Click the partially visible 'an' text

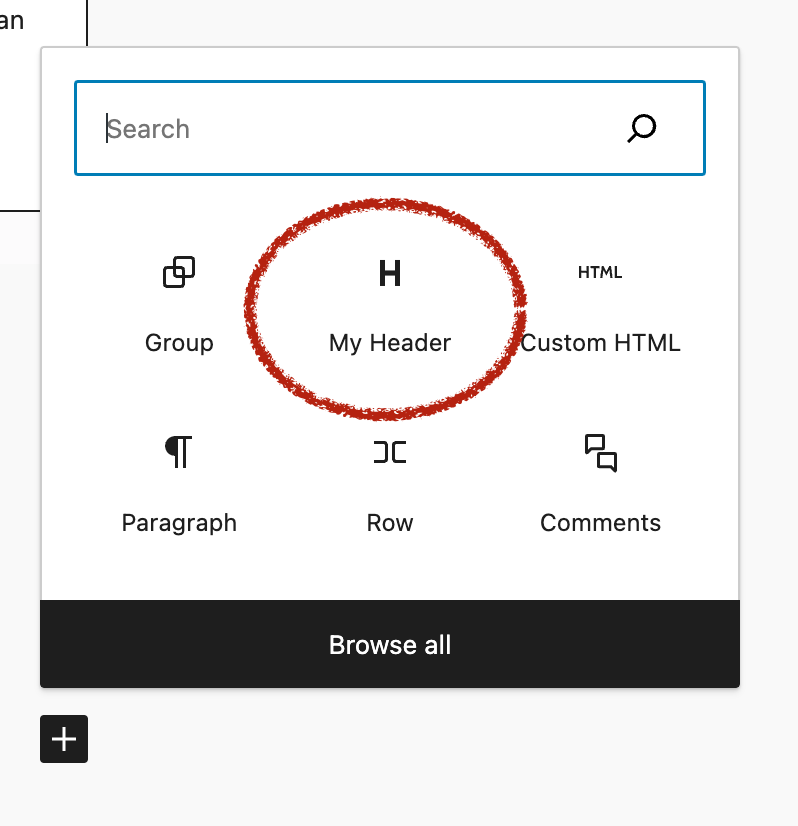click(12, 20)
